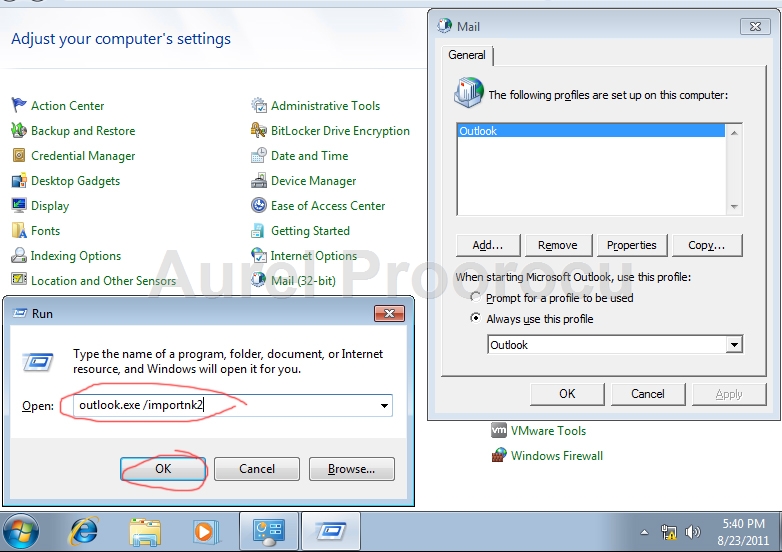Expand the Outlook profile dropdown

click(x=734, y=345)
